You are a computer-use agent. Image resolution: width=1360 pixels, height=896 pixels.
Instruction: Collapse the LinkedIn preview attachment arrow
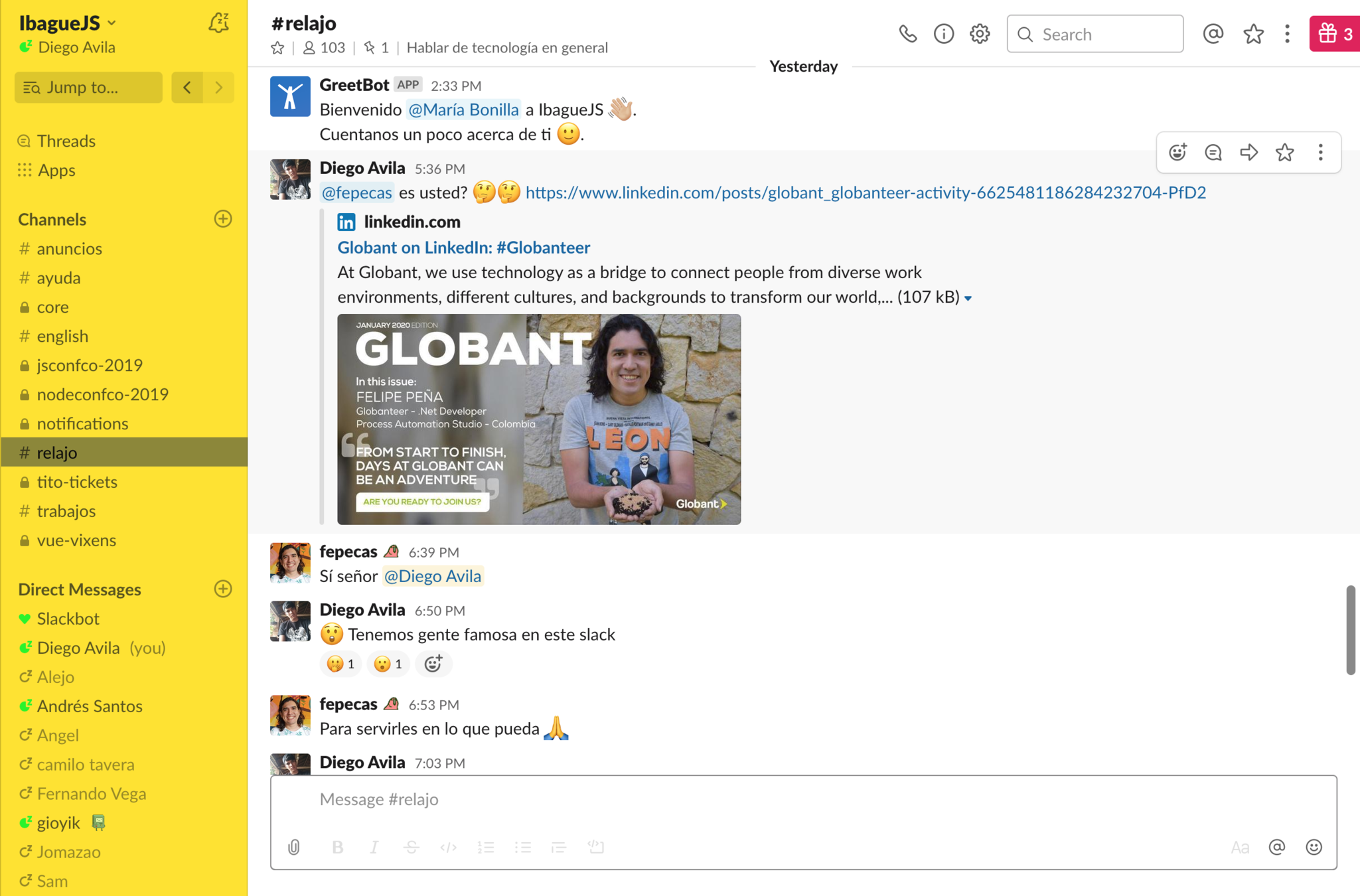(968, 298)
